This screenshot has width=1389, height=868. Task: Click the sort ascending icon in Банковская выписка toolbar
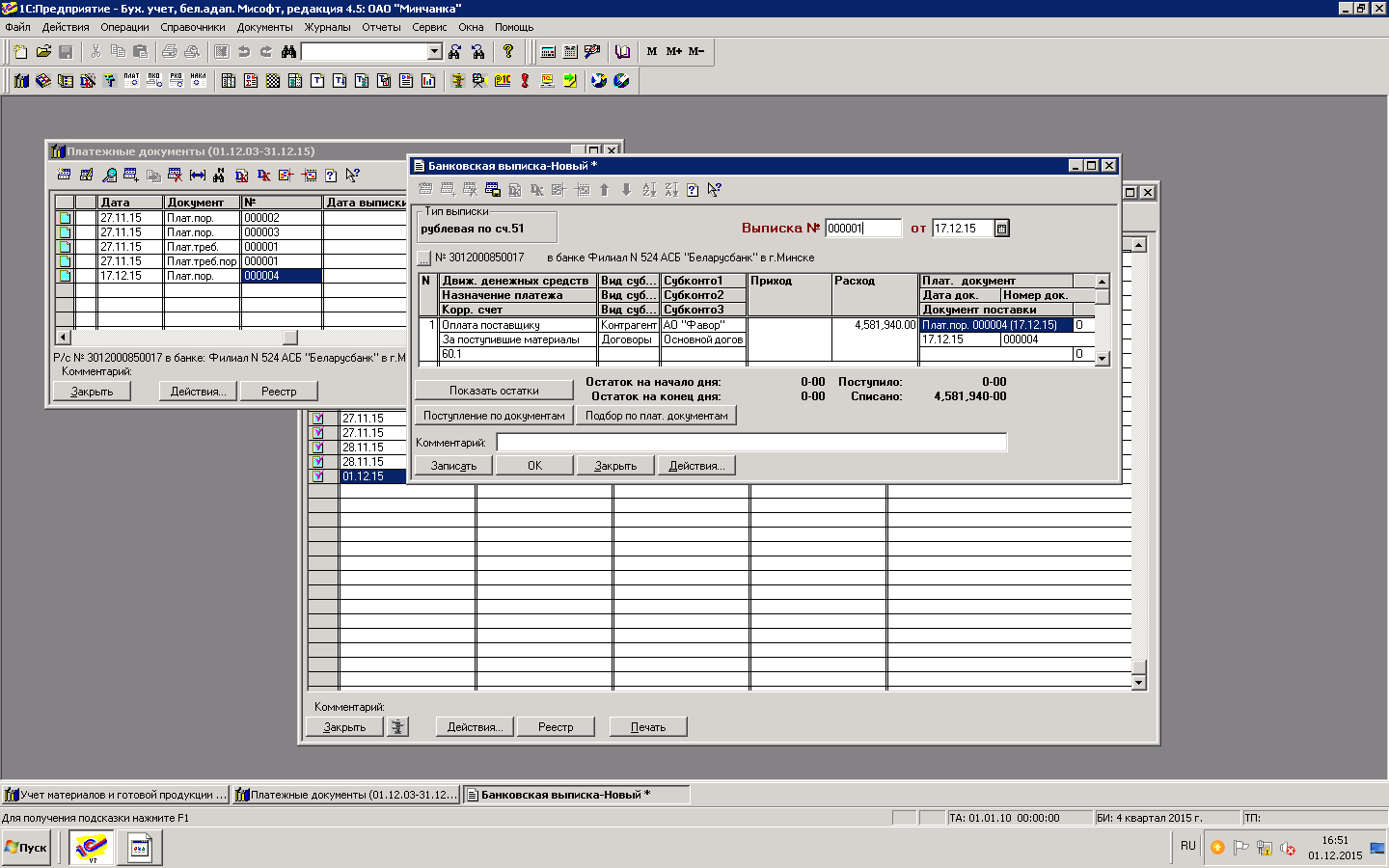[x=649, y=190]
